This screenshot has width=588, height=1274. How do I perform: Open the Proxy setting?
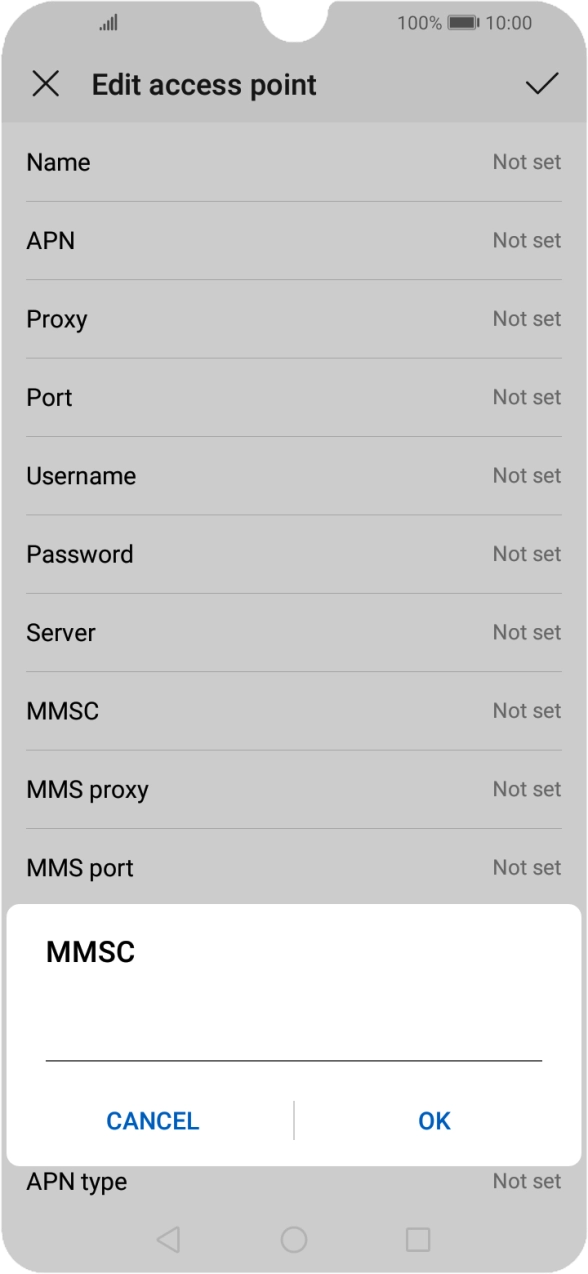point(294,318)
